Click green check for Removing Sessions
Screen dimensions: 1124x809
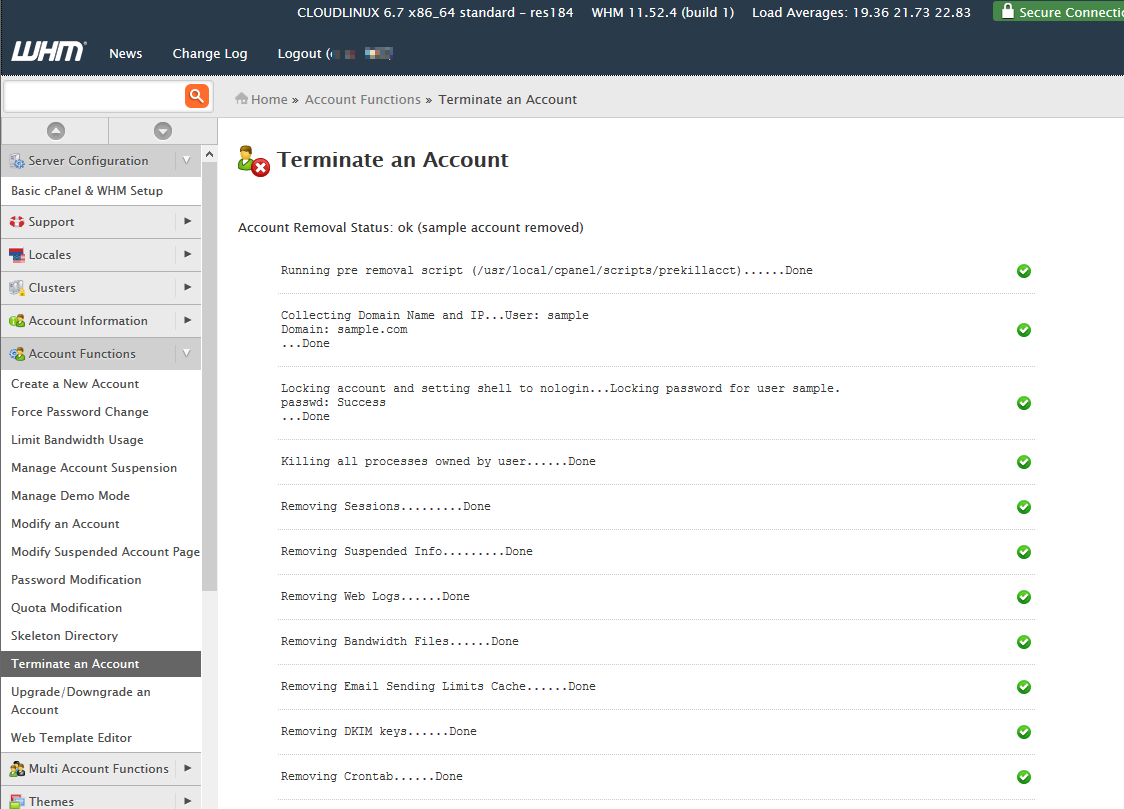tap(1024, 507)
